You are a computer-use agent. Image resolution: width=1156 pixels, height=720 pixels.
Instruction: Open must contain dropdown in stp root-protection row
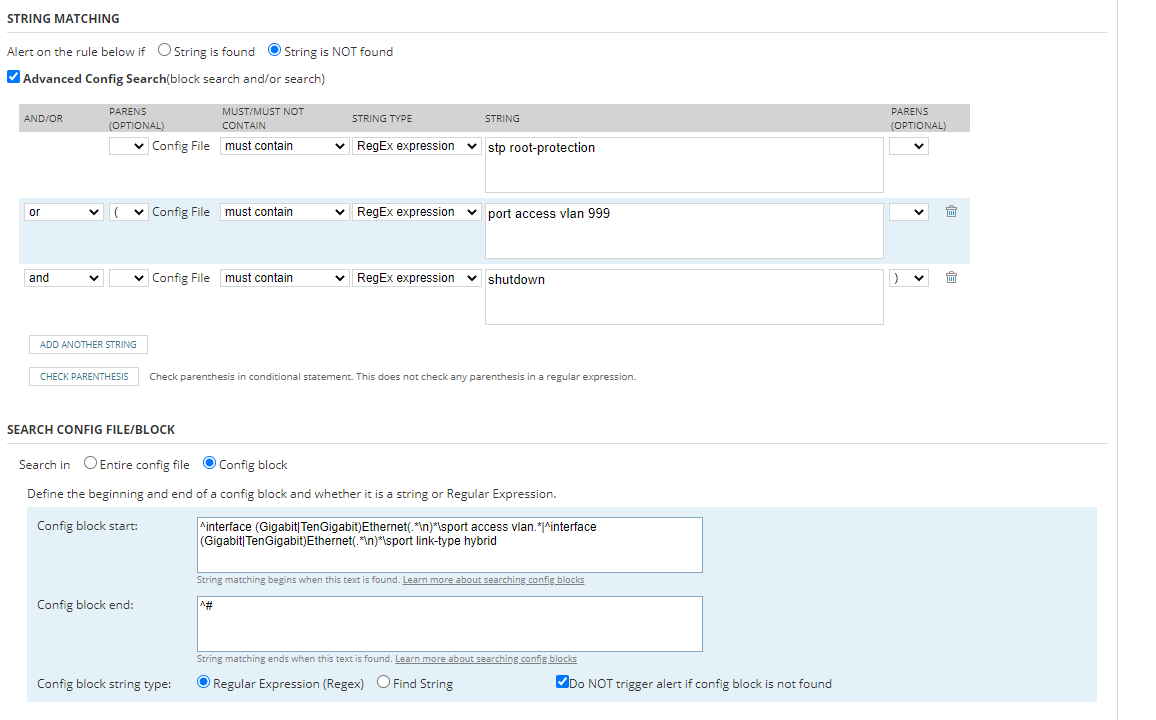click(x=284, y=146)
